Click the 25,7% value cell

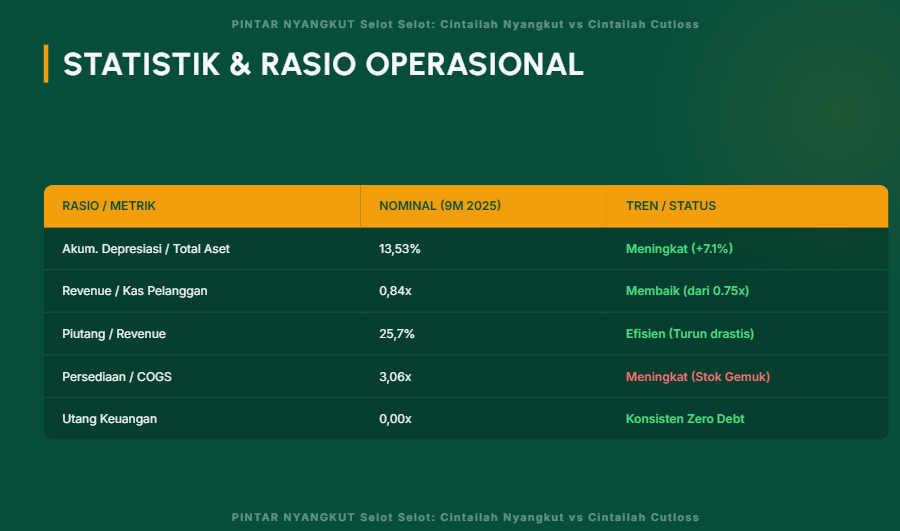point(397,334)
